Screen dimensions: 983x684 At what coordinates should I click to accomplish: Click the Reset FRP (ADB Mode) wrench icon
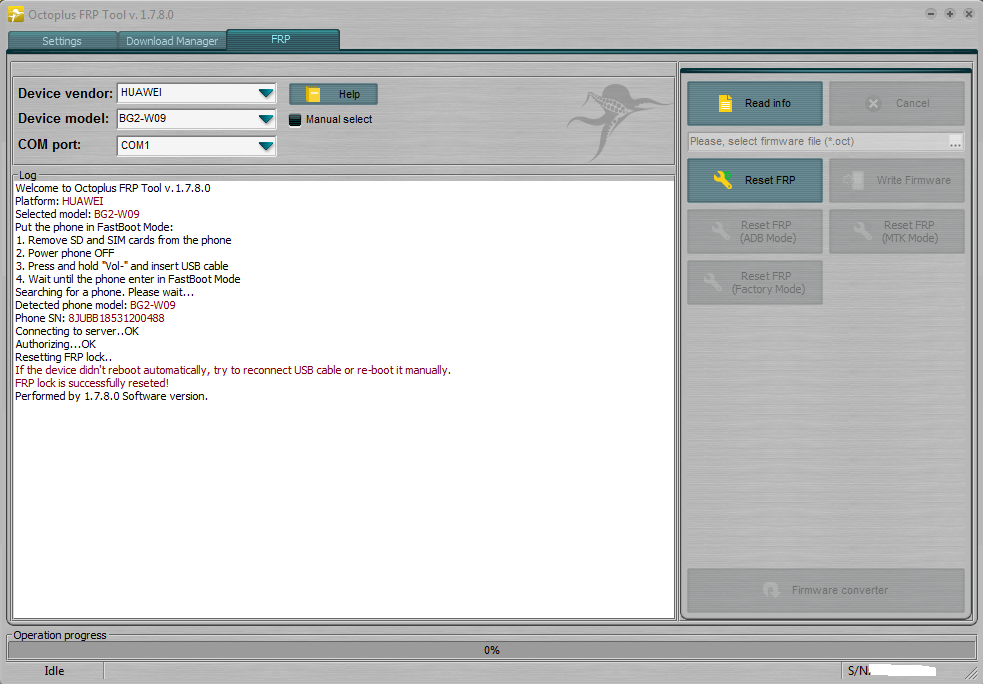coord(720,231)
